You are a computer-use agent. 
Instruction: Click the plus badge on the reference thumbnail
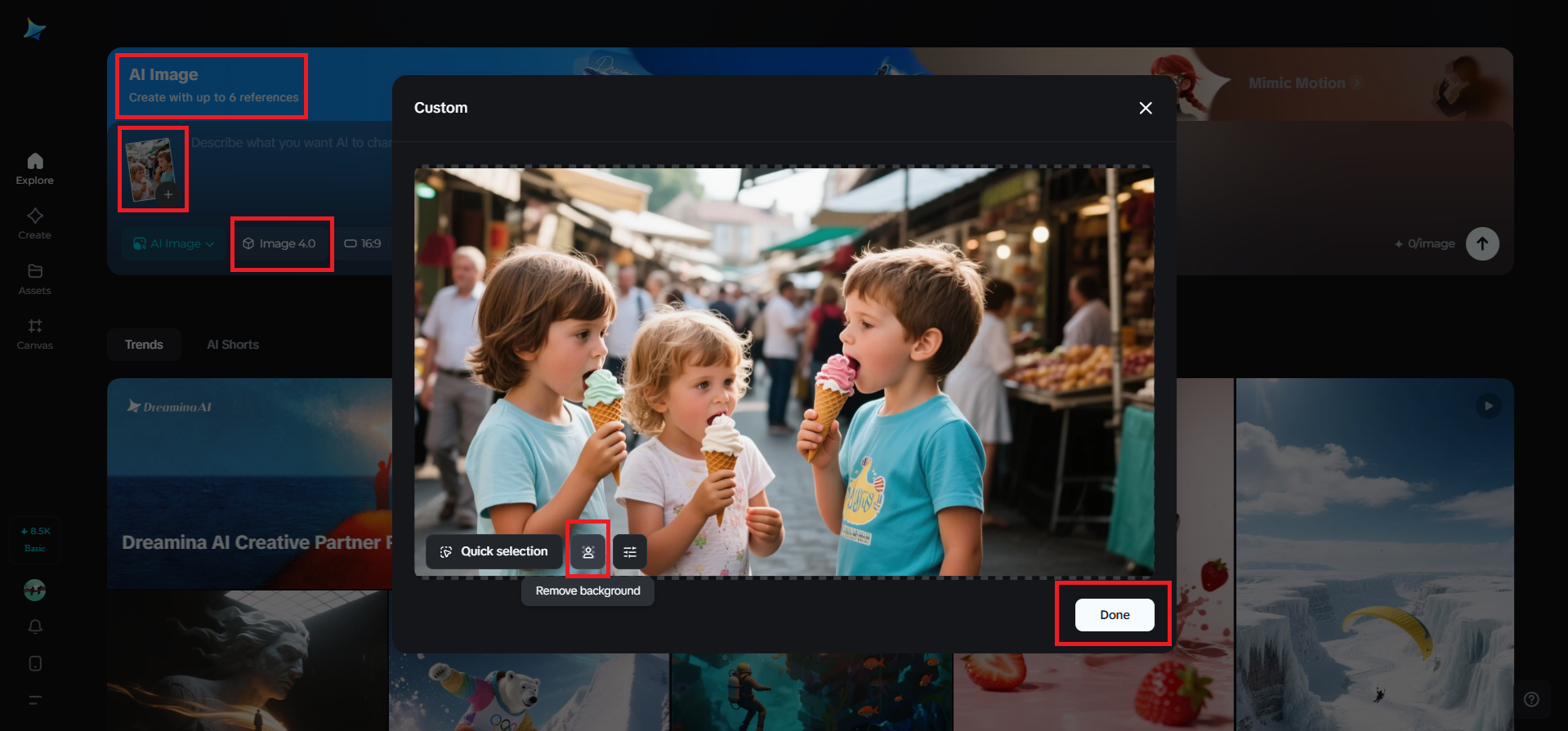tap(168, 194)
